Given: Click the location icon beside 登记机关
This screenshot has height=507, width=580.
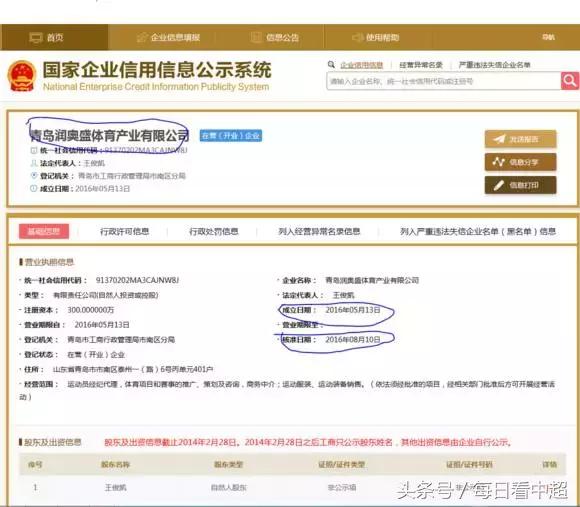Looking at the screenshot, I should pyautogui.click(x=34, y=176).
